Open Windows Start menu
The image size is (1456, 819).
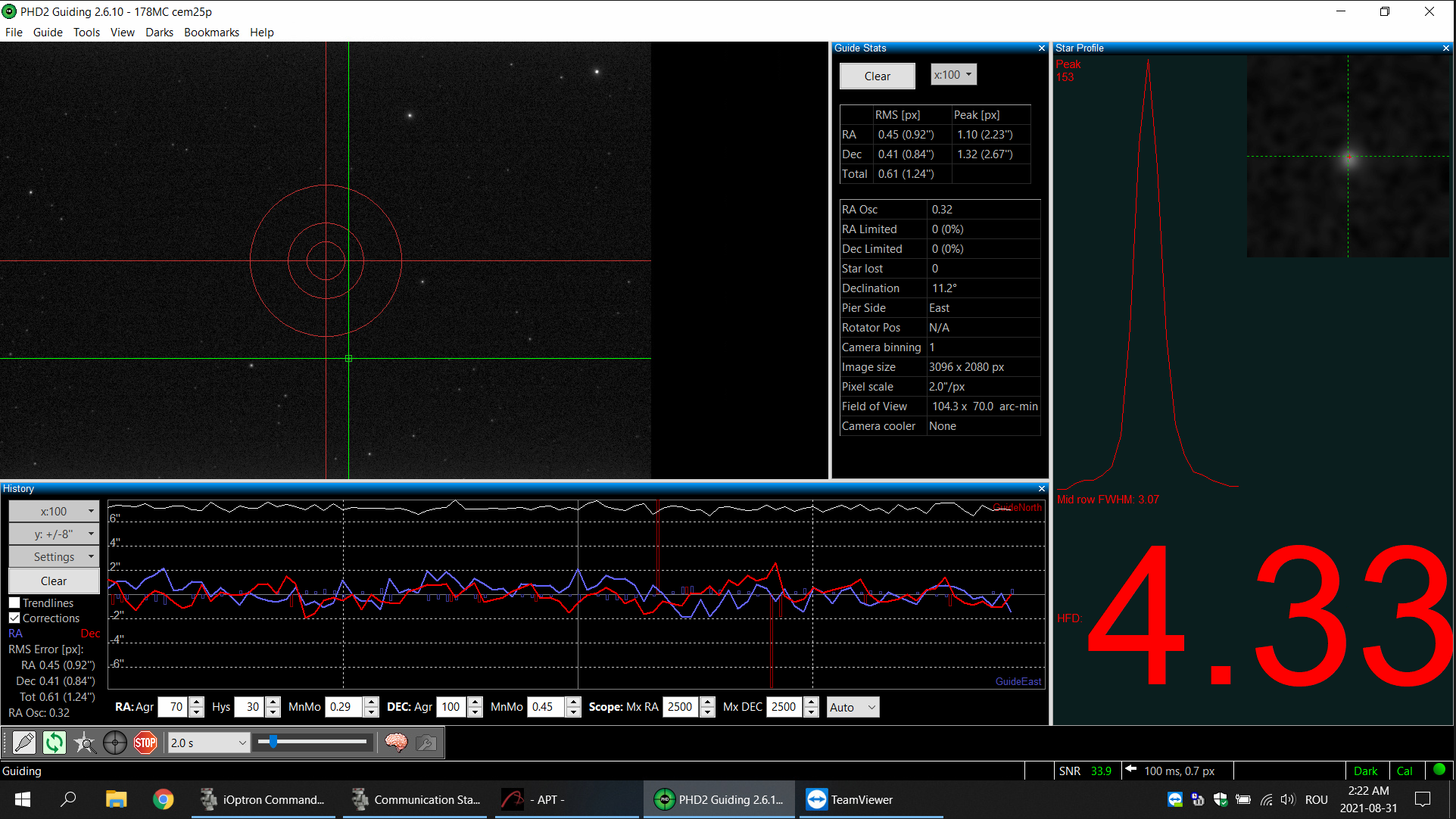click(x=23, y=799)
